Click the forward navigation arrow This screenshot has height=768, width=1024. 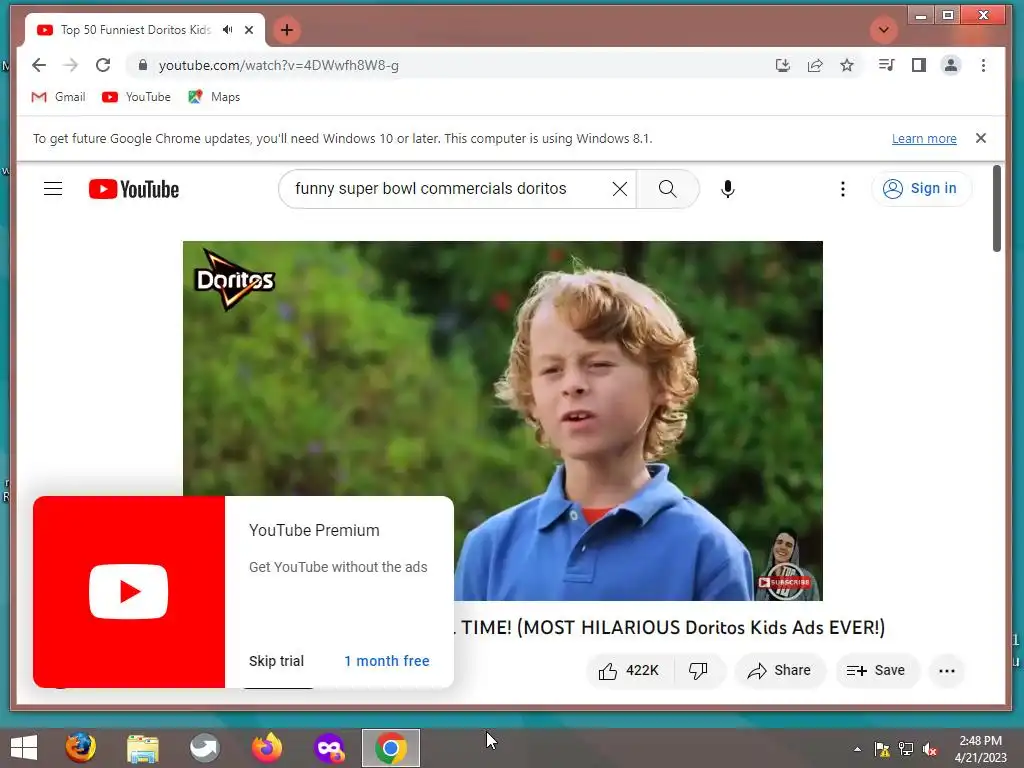tap(71, 65)
